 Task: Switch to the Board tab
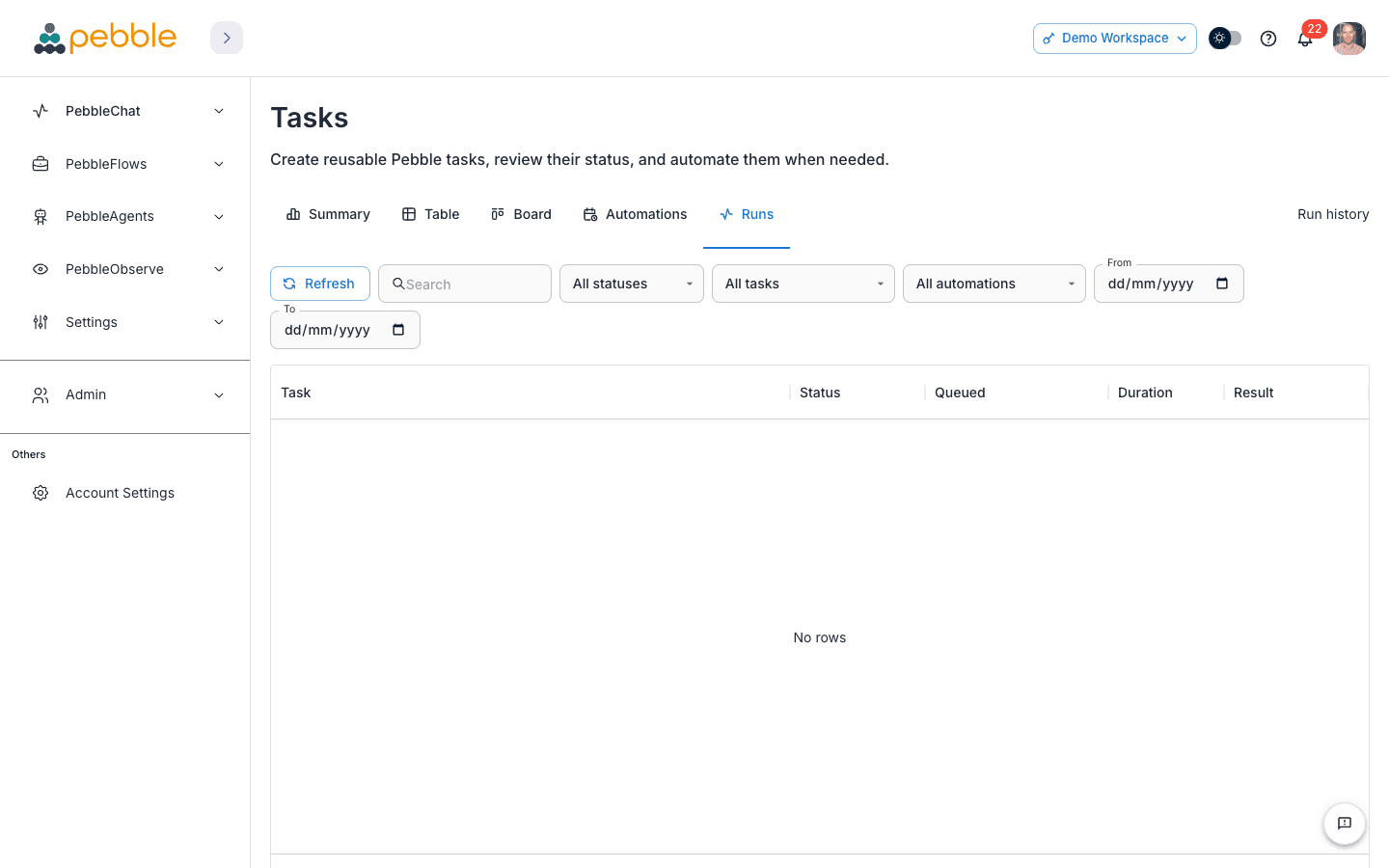tap(521, 214)
